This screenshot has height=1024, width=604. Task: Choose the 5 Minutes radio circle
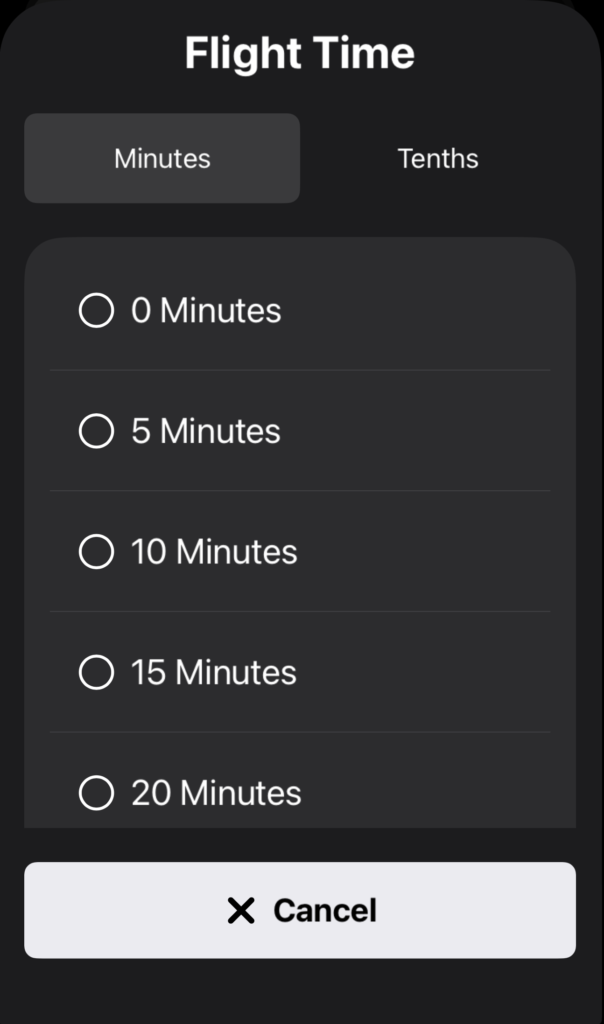tap(96, 431)
